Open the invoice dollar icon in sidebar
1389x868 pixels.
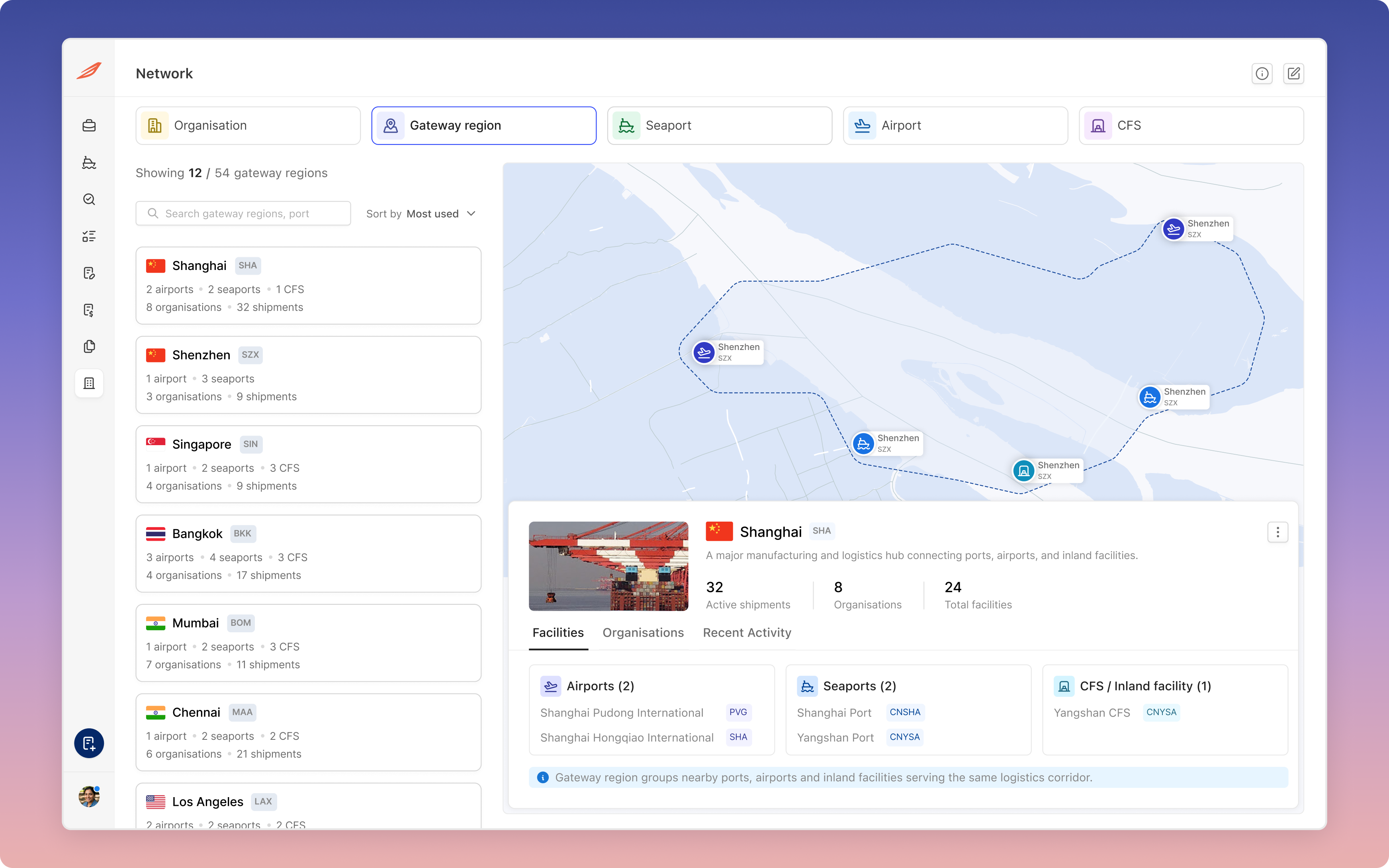(89, 310)
